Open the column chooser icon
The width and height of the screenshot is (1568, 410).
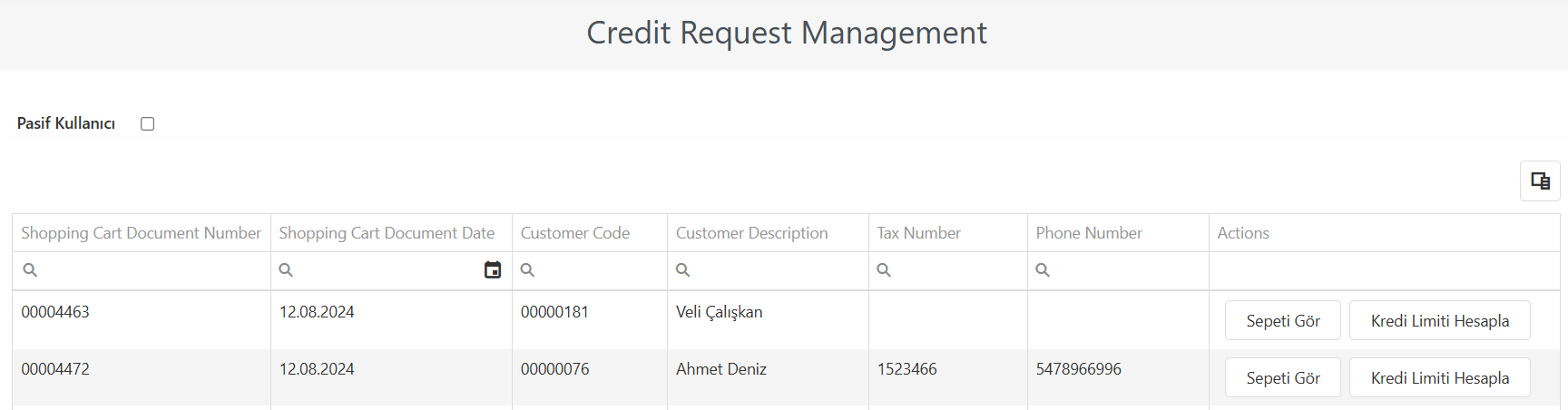pyautogui.click(x=1540, y=181)
